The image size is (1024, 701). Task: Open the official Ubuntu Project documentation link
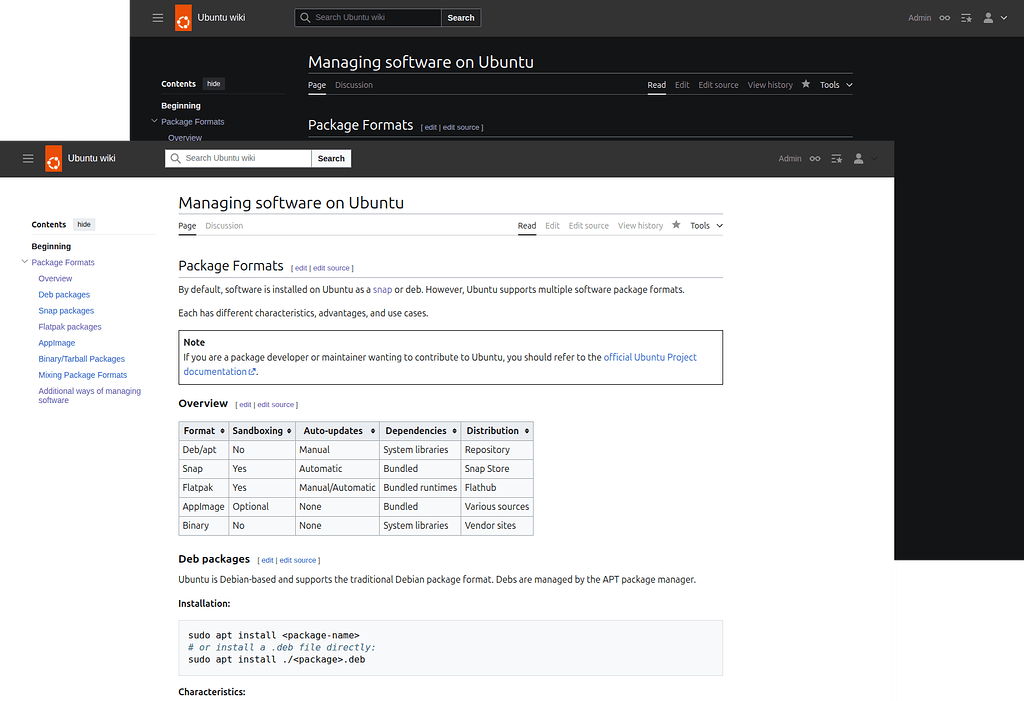pyautogui.click(x=650, y=357)
